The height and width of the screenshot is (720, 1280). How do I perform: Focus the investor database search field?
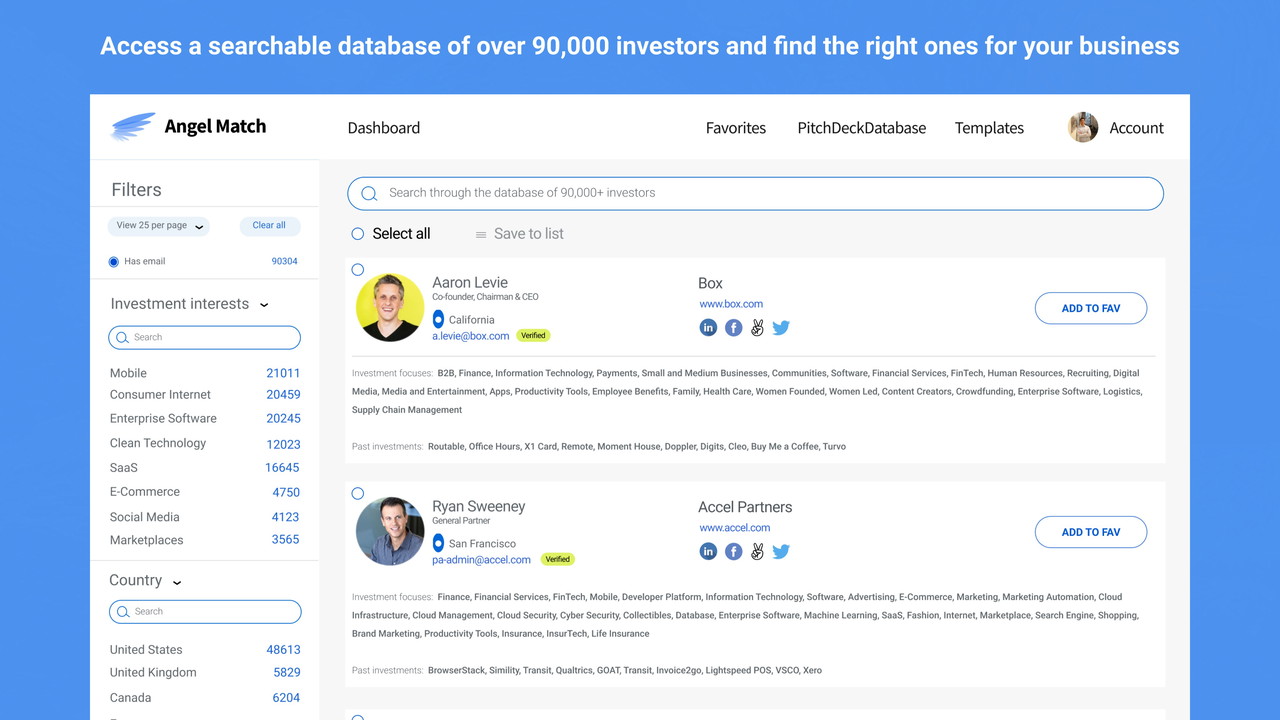click(x=755, y=193)
